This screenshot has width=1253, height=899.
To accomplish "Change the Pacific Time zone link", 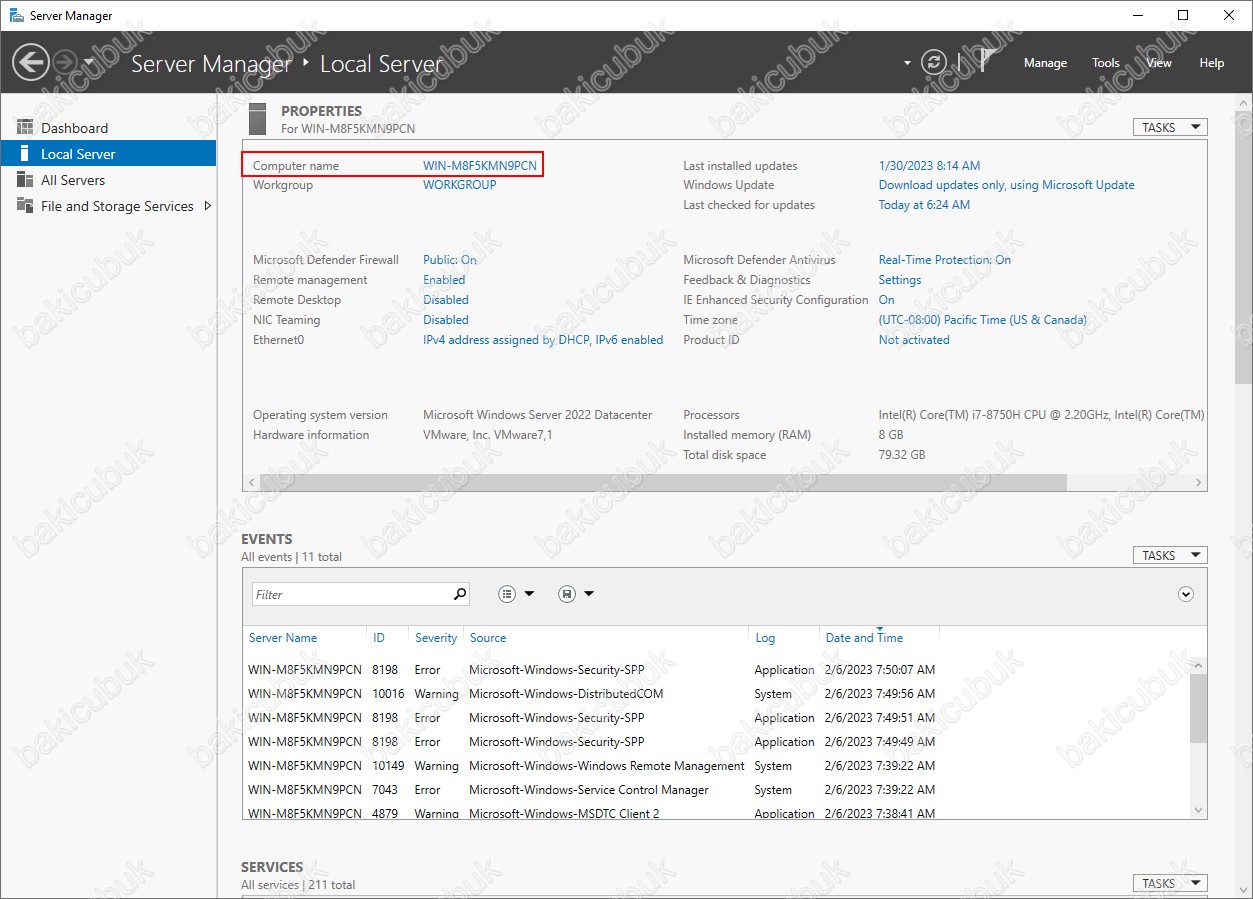I will point(983,320).
